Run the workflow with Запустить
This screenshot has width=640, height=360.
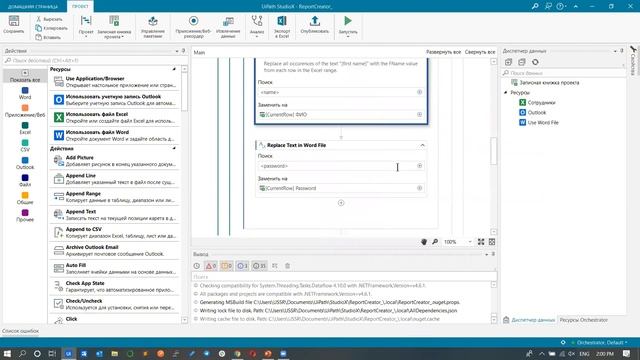(348, 25)
